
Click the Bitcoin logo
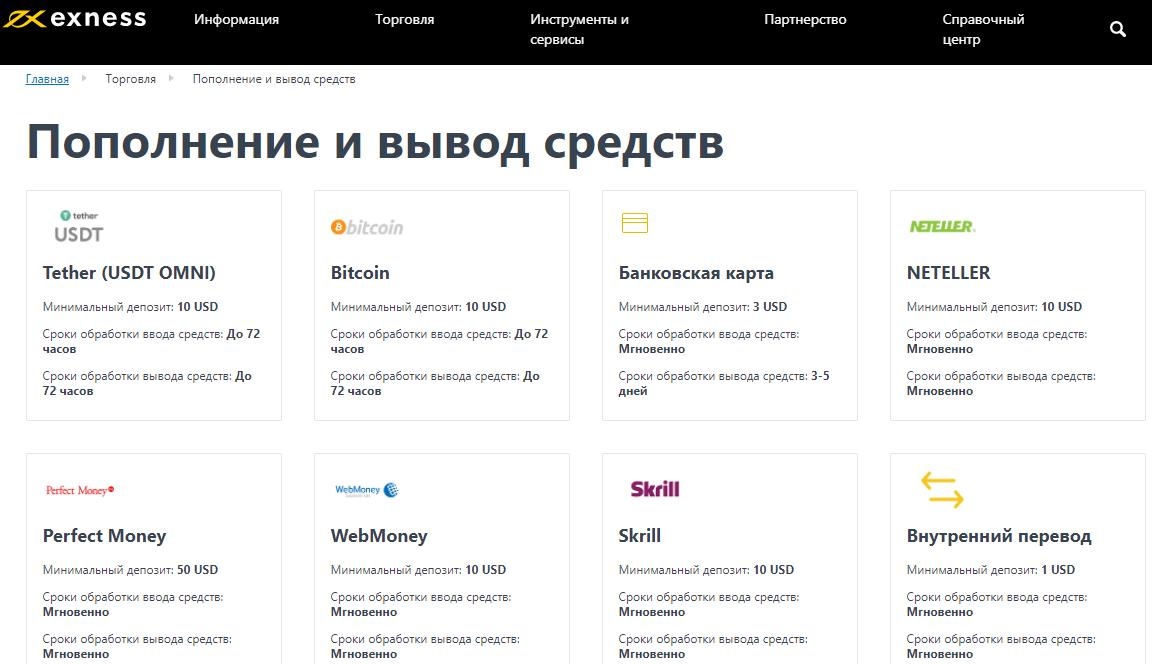tap(367, 228)
